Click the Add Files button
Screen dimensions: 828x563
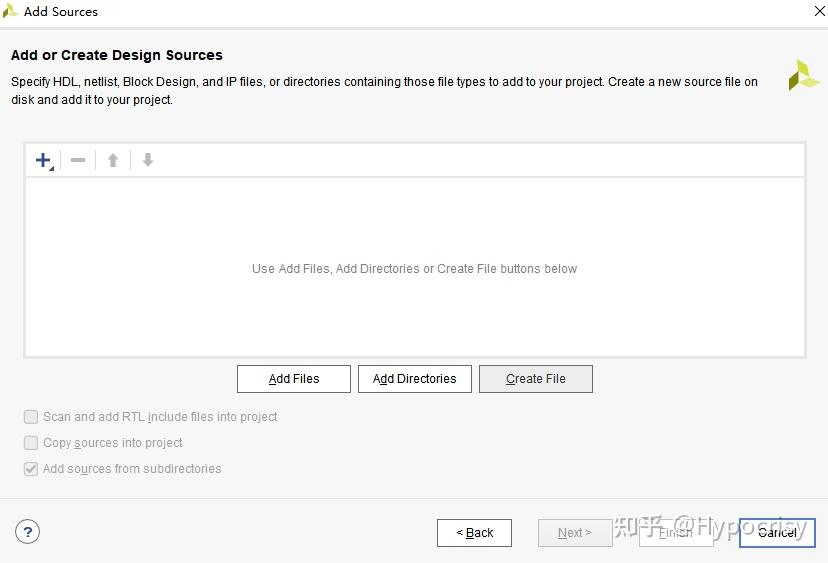tap(294, 379)
